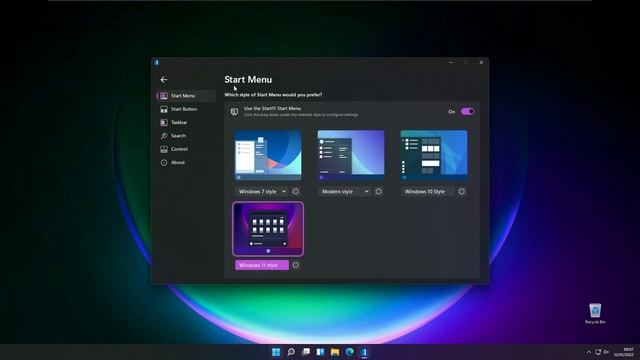
Task: Click the Start Button sidebar icon
Action: pyautogui.click(x=164, y=109)
